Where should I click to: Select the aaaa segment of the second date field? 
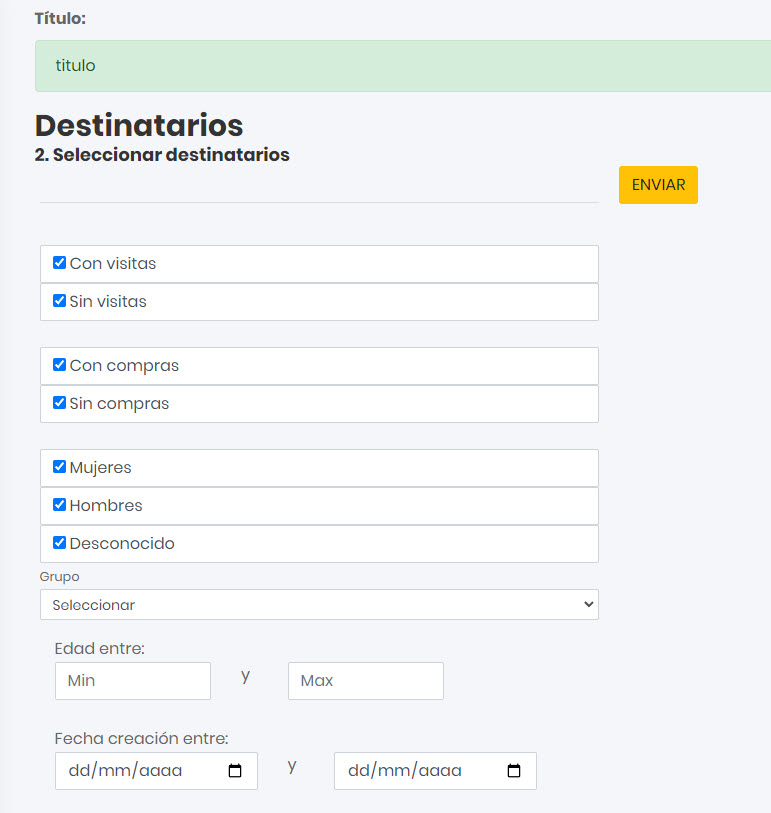coord(440,771)
